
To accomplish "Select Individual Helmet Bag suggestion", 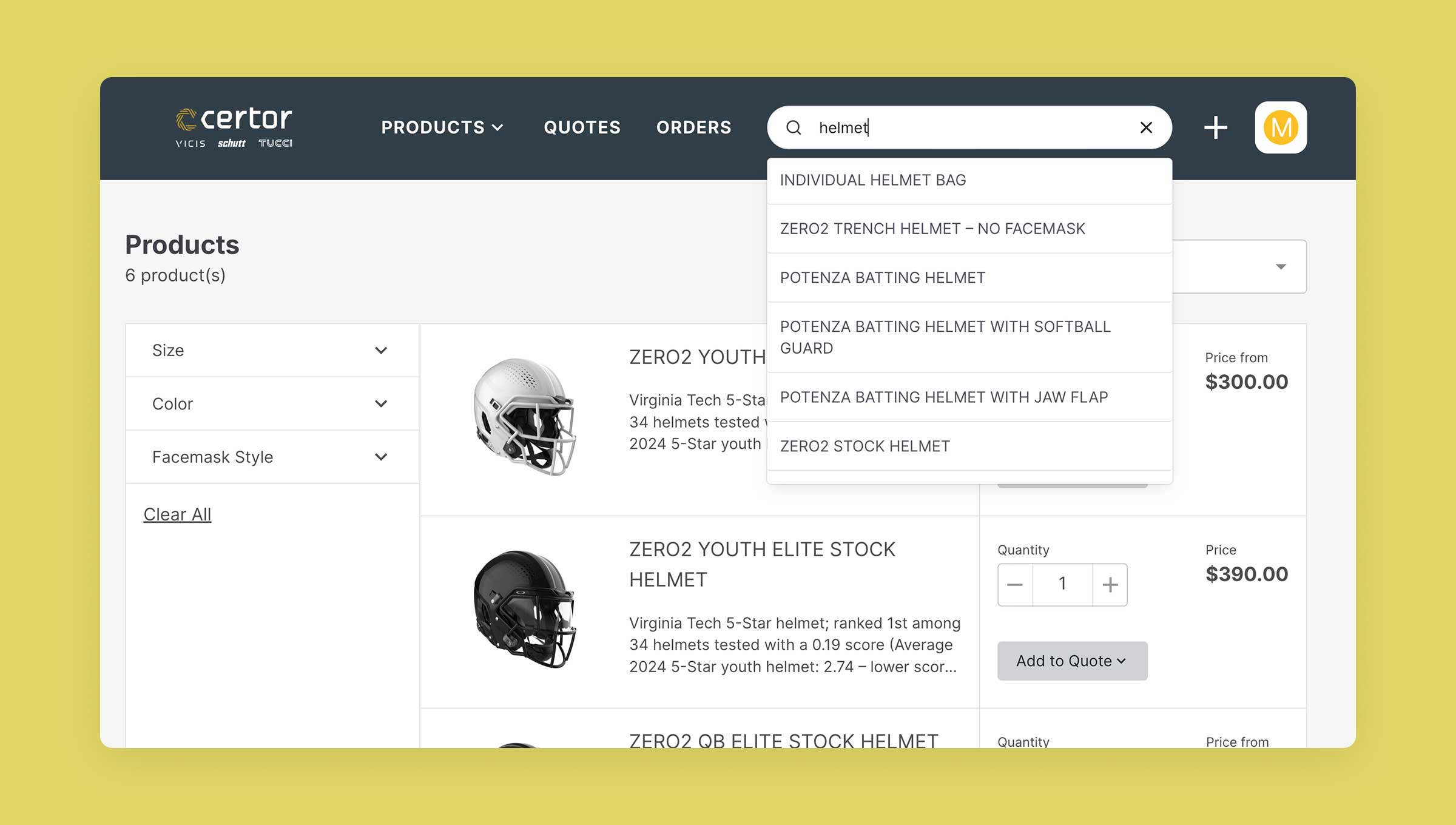I will point(872,180).
